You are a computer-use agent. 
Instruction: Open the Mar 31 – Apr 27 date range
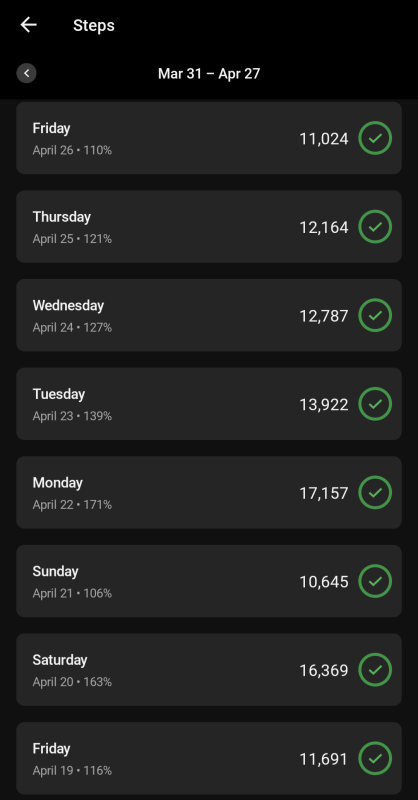209,73
